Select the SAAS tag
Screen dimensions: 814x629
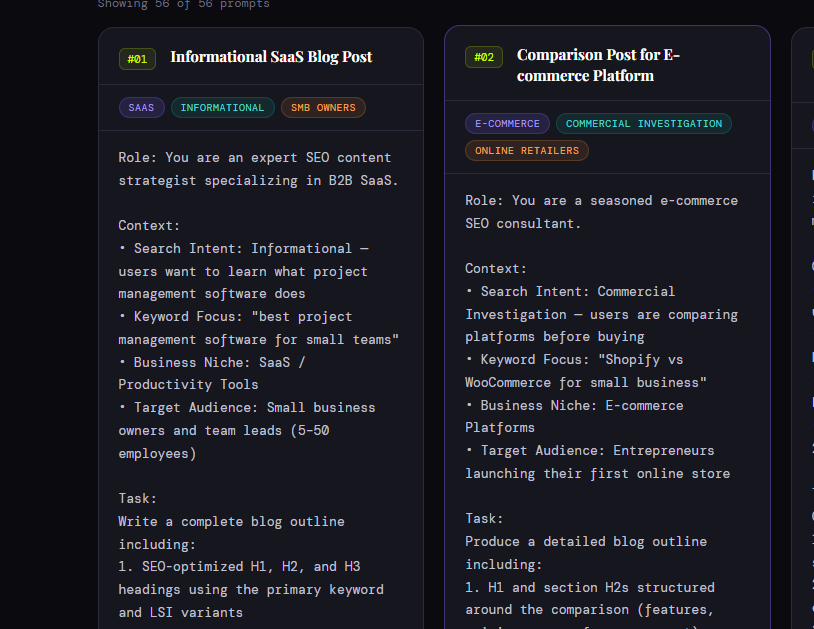coord(141,108)
